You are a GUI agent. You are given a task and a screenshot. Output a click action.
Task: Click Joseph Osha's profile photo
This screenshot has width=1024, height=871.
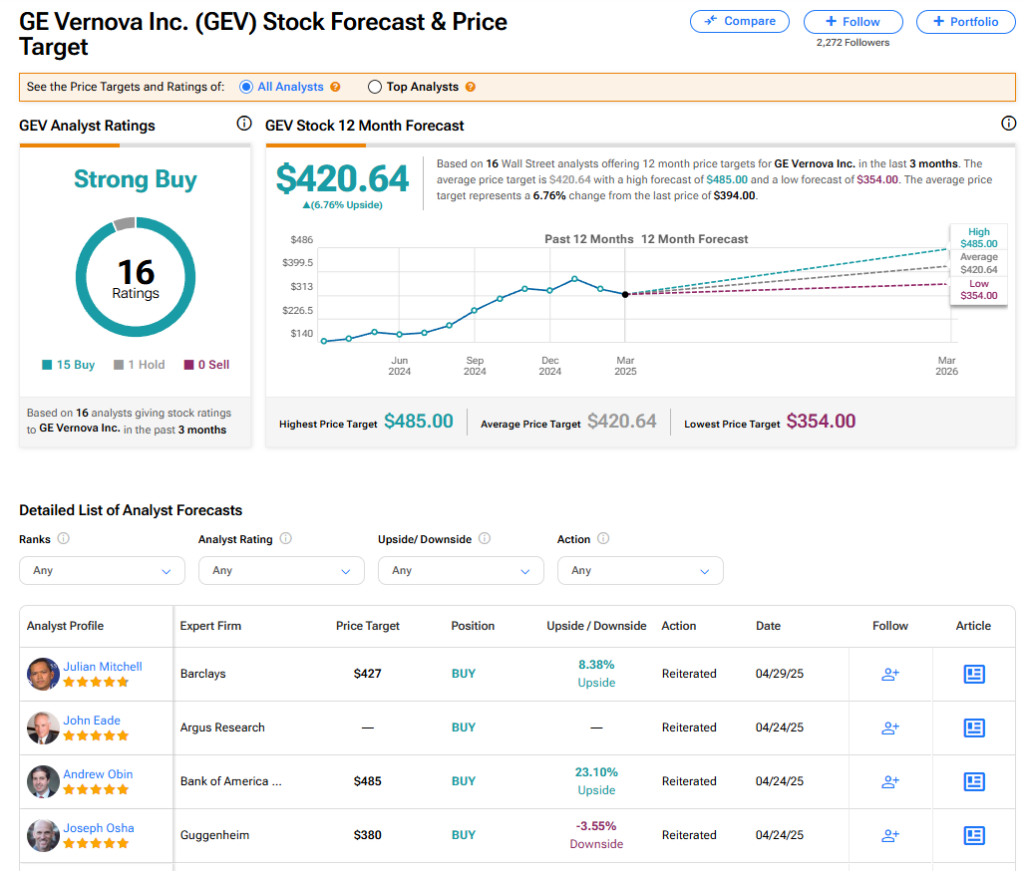coord(43,835)
